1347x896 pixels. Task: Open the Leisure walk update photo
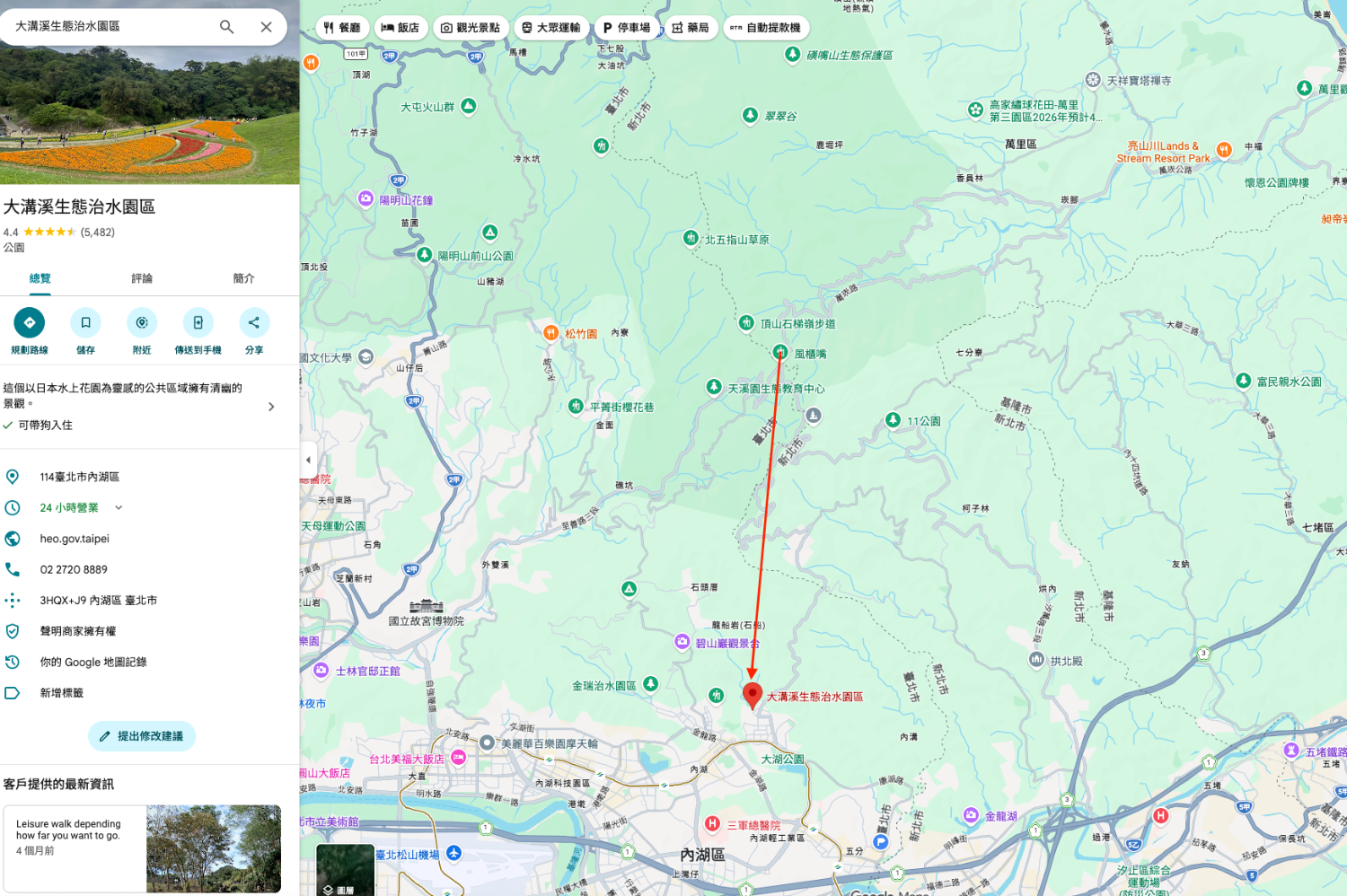(x=214, y=848)
